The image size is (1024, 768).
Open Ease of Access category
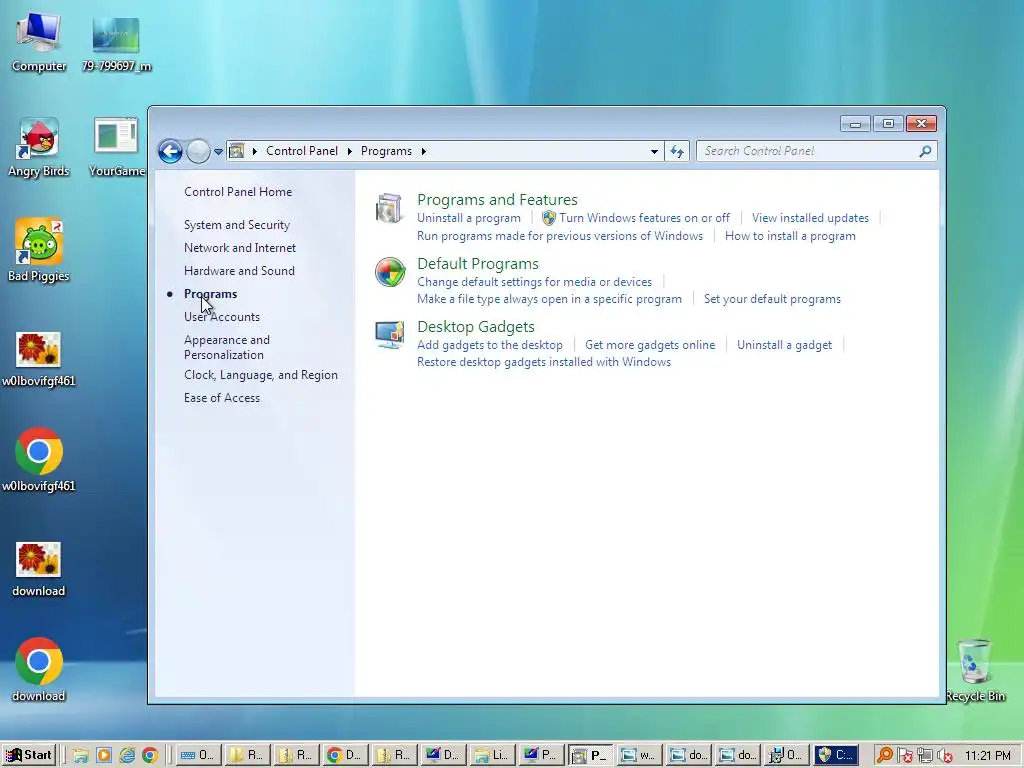[x=221, y=398]
